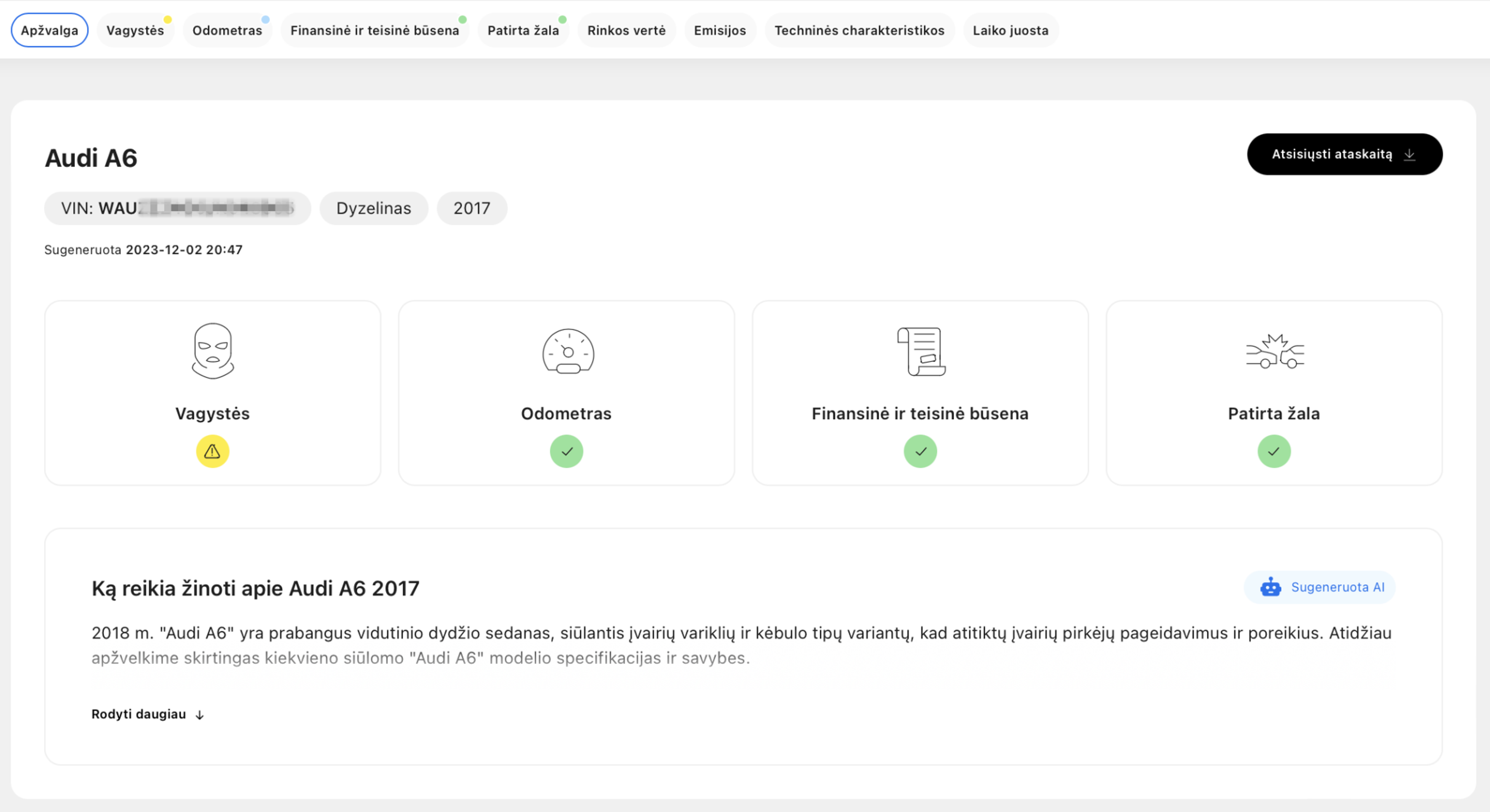The image size is (1490, 812).
Task: Open the Odometras tab
Action: [227, 30]
